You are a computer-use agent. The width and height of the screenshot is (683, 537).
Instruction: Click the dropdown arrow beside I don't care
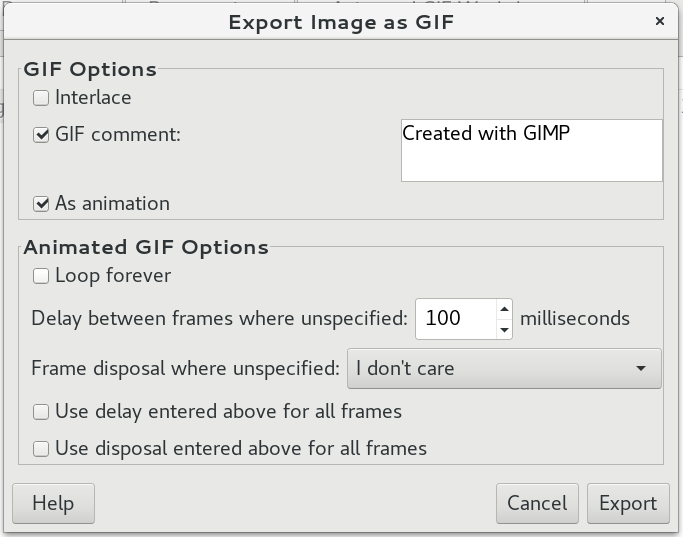pyautogui.click(x=641, y=368)
